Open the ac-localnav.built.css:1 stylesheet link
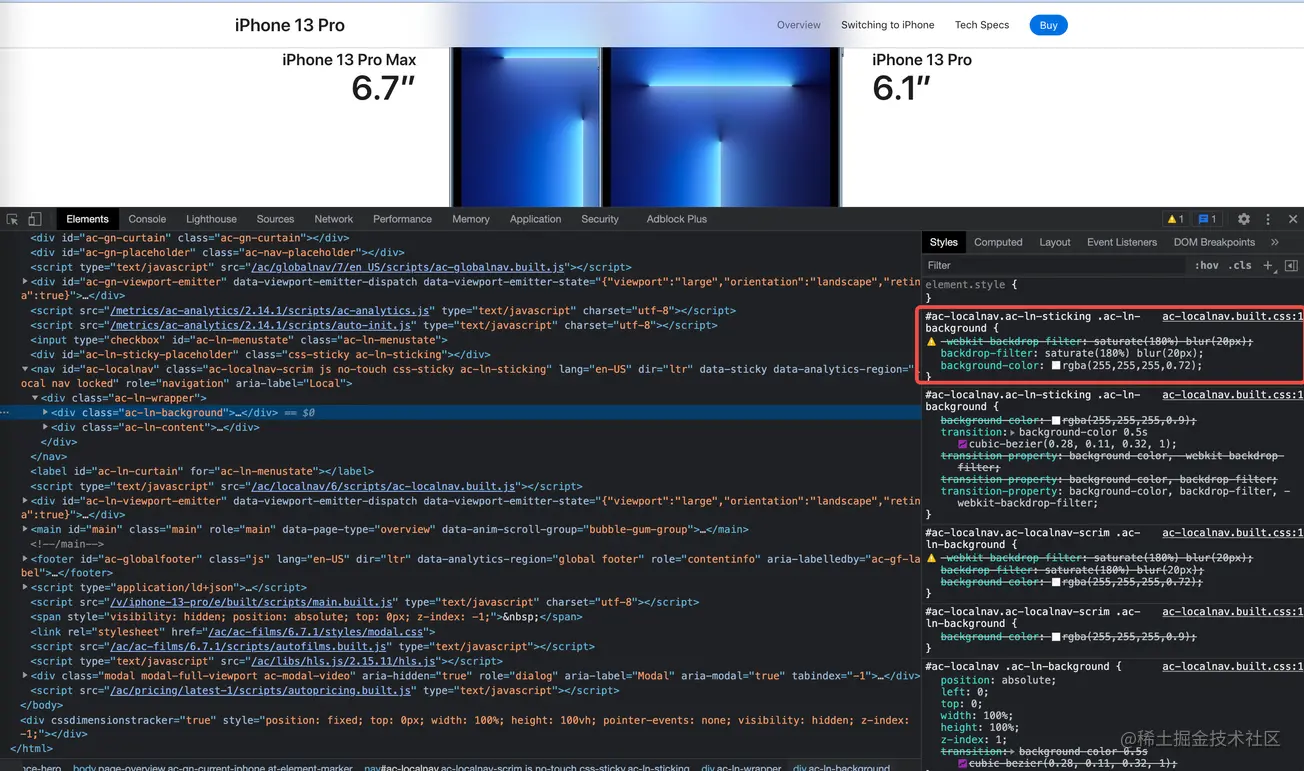1304x771 pixels. click(x=1231, y=316)
